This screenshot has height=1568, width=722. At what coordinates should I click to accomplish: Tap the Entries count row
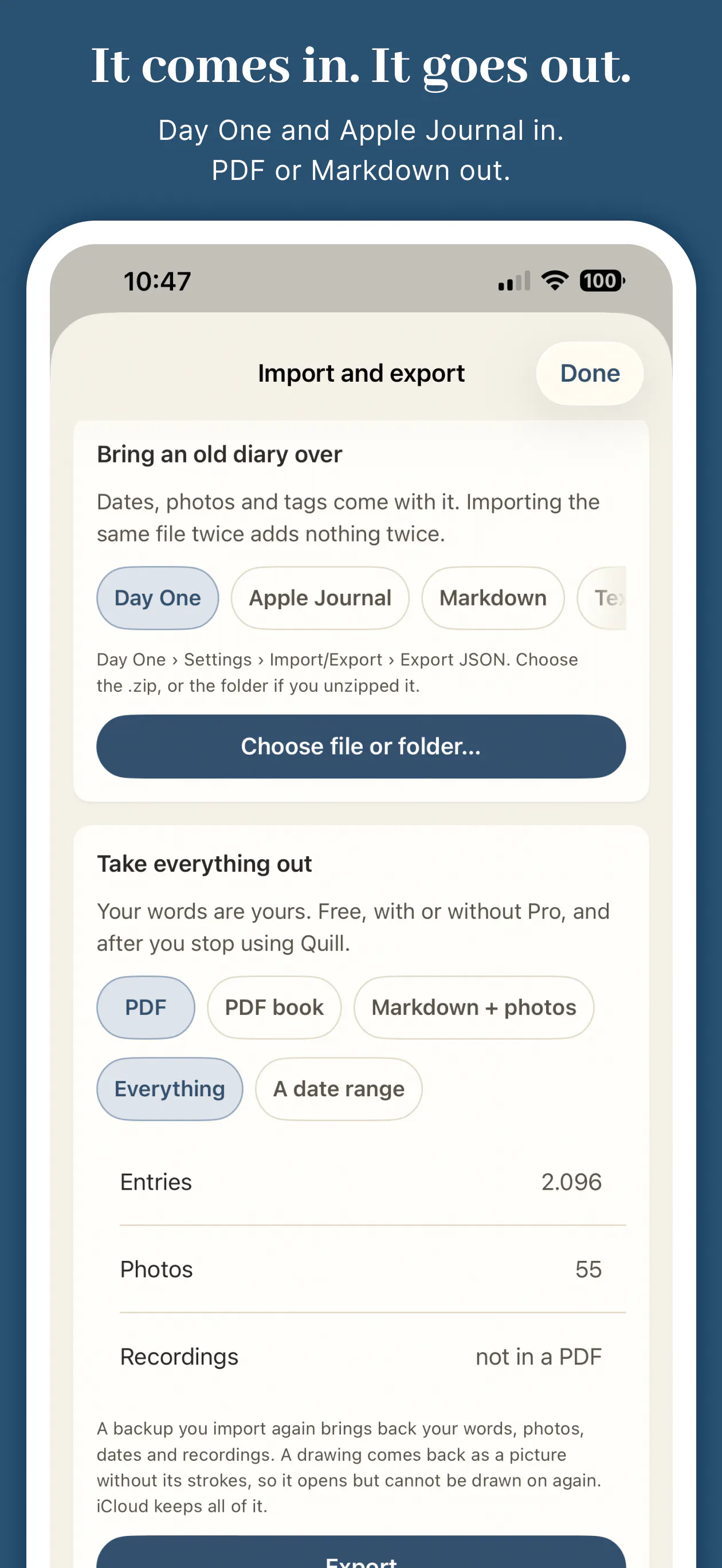pyautogui.click(x=361, y=1182)
